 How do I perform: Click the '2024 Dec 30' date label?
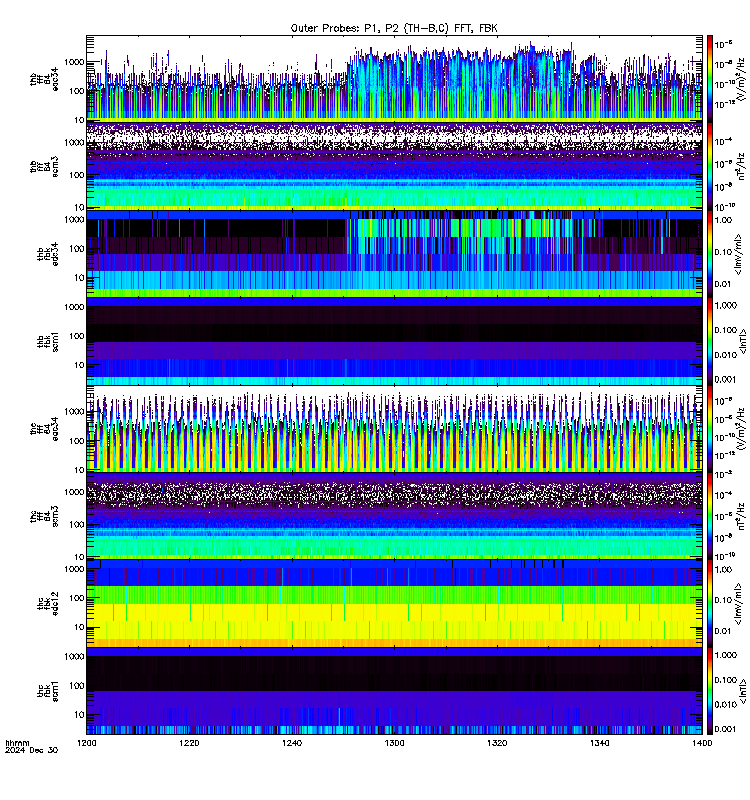click(32, 750)
